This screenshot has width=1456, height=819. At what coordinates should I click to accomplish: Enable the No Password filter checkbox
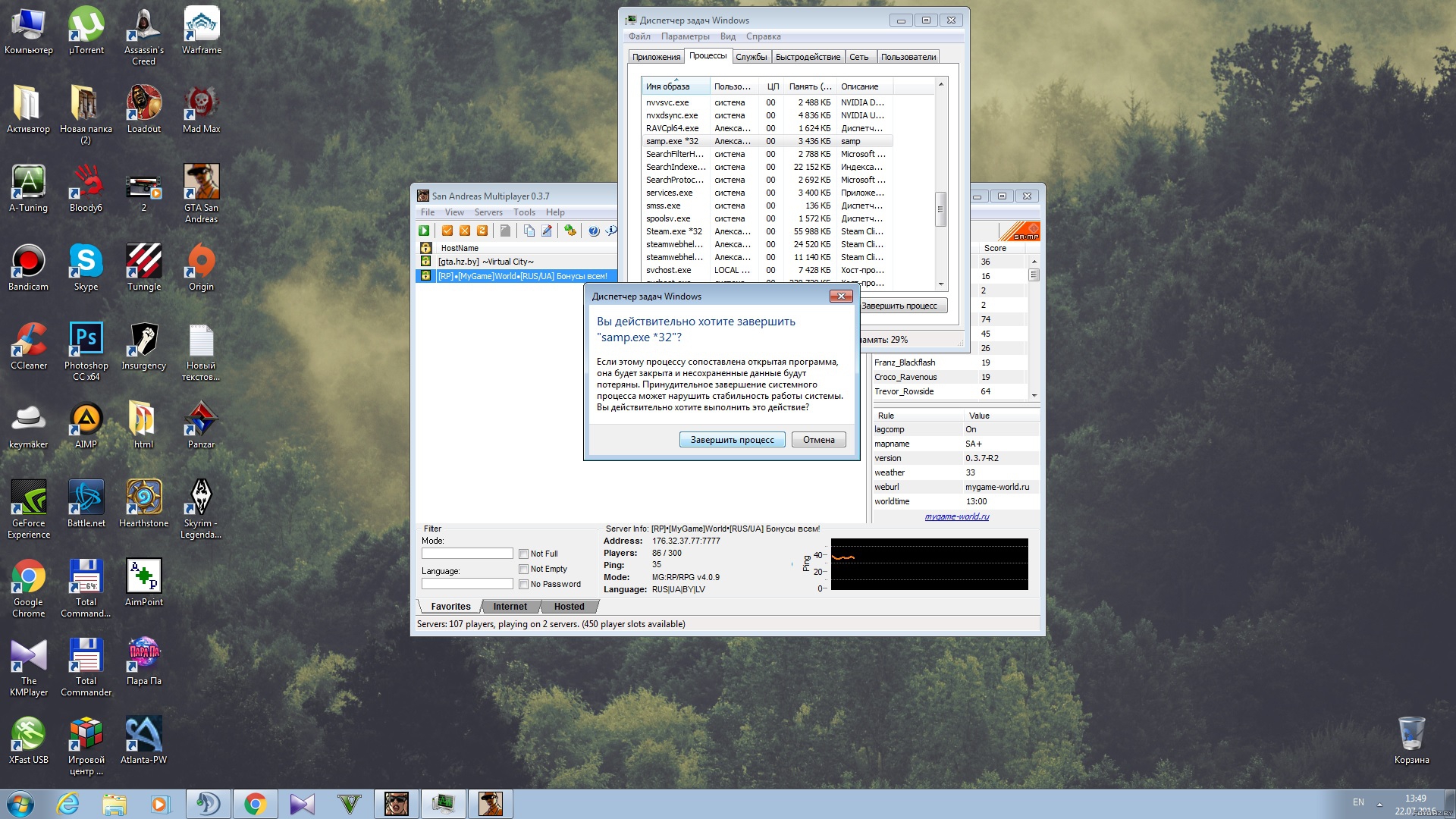[x=523, y=585]
